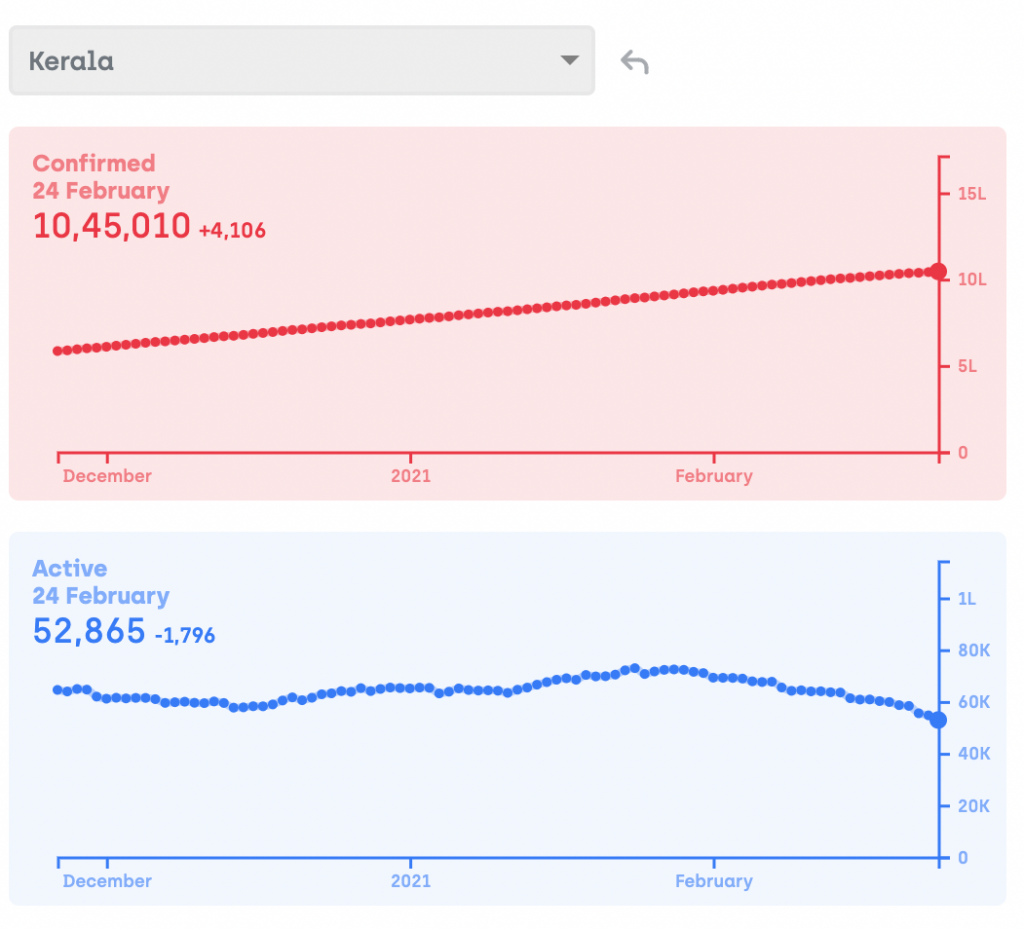Click the 80K tick on Active axis
1024x929 pixels.
point(973,651)
